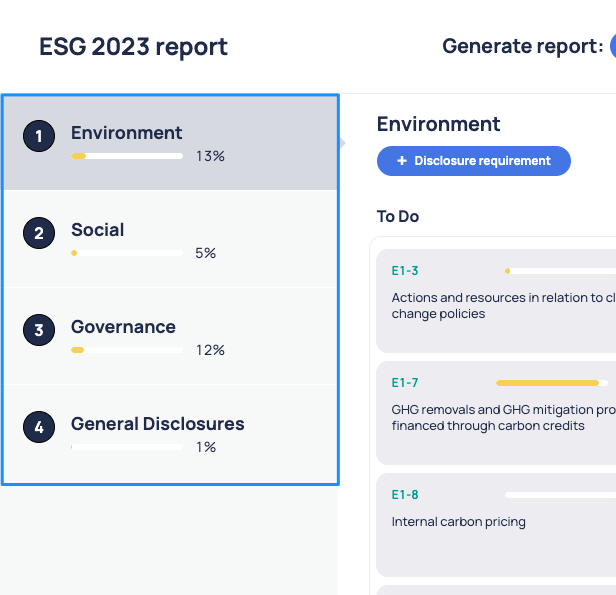The image size is (616, 595).
Task: Click the E1-3 code label
Action: [405, 271]
